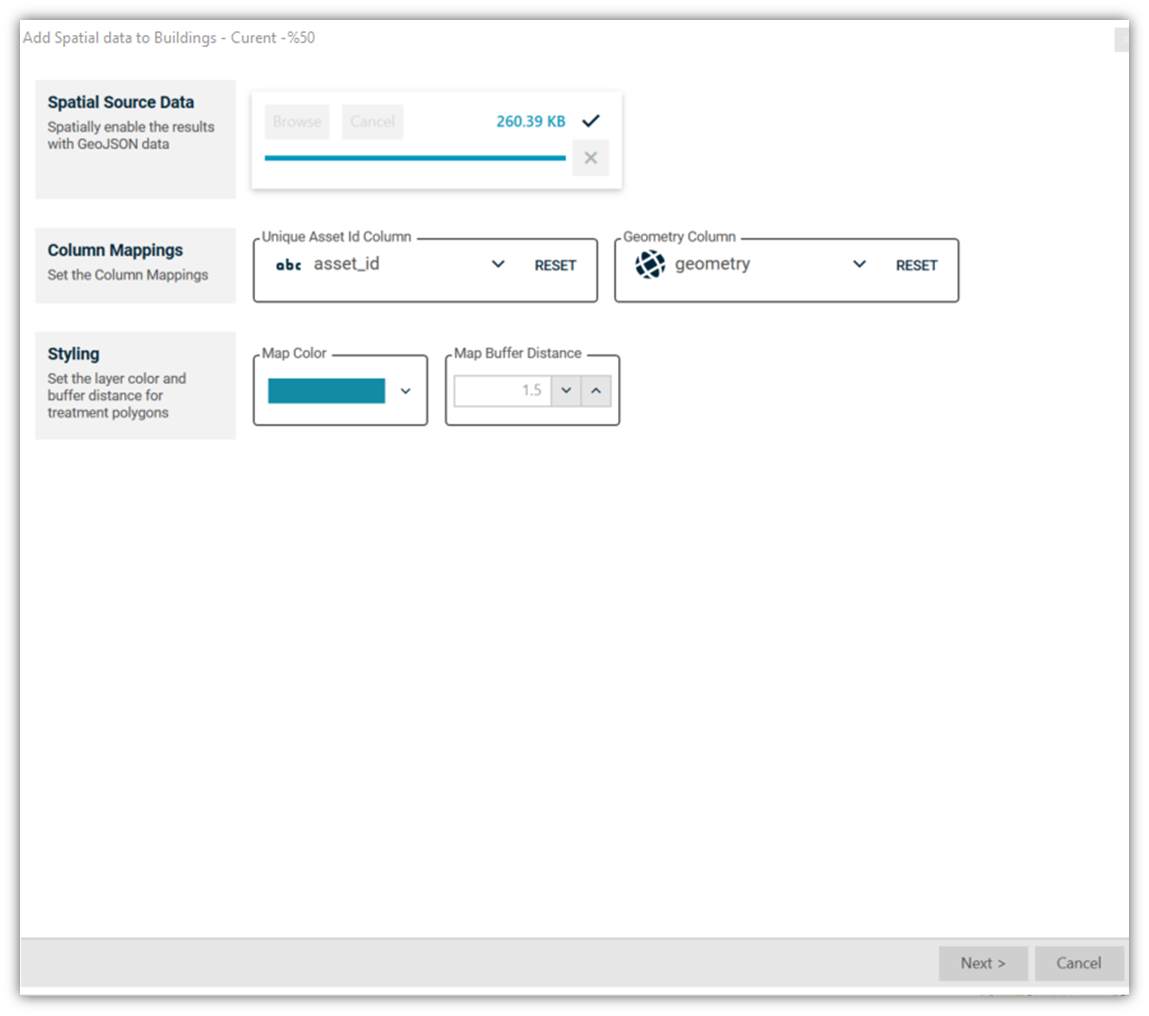The width and height of the screenshot is (1149, 1016).
Task: Select the asset_id value in the column dropdown
Action: pos(347,264)
